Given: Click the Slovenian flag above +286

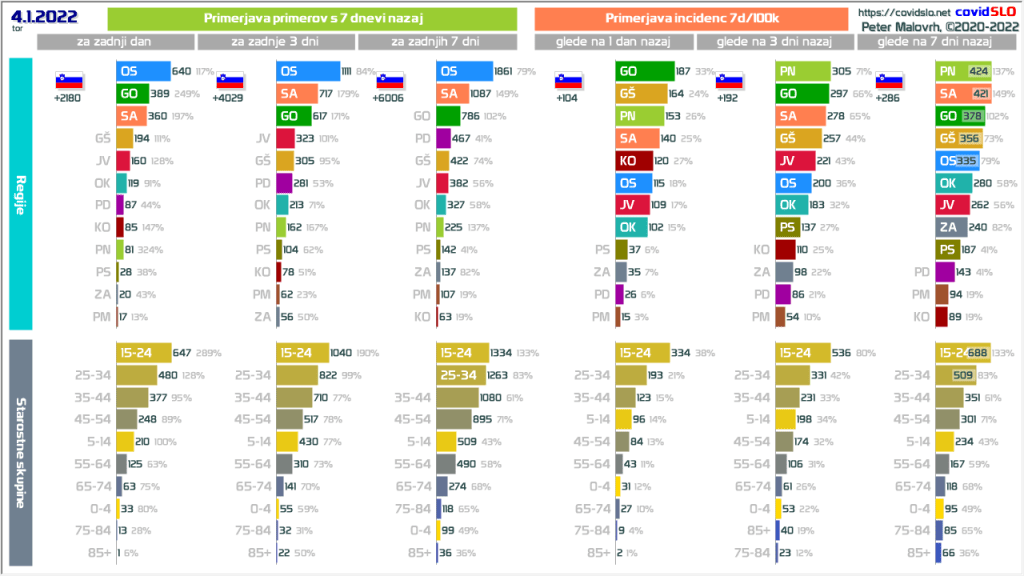Looking at the screenshot, I should pos(889,82).
